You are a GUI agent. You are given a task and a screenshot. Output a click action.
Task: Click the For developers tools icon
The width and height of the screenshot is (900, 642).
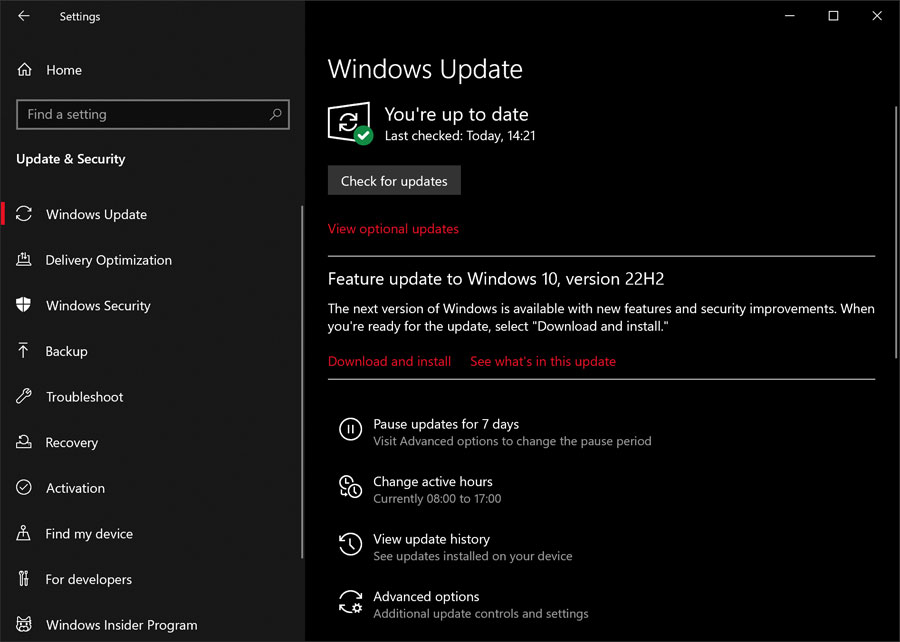[x=23, y=579]
